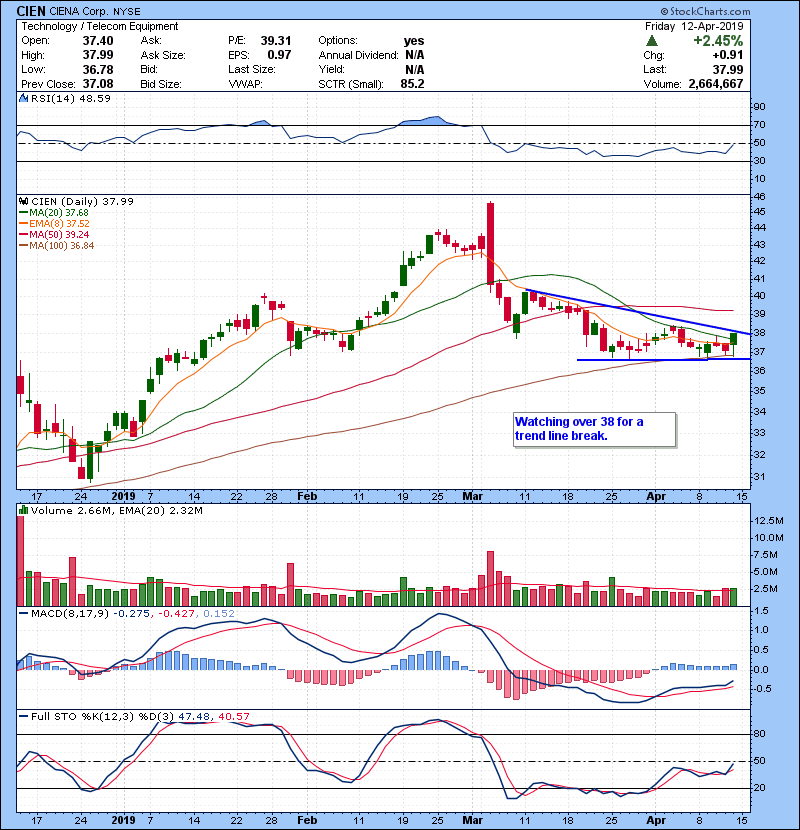Click the 'Watching over 38' annotation box
Viewport: 800px width, 830px height.
595,429
